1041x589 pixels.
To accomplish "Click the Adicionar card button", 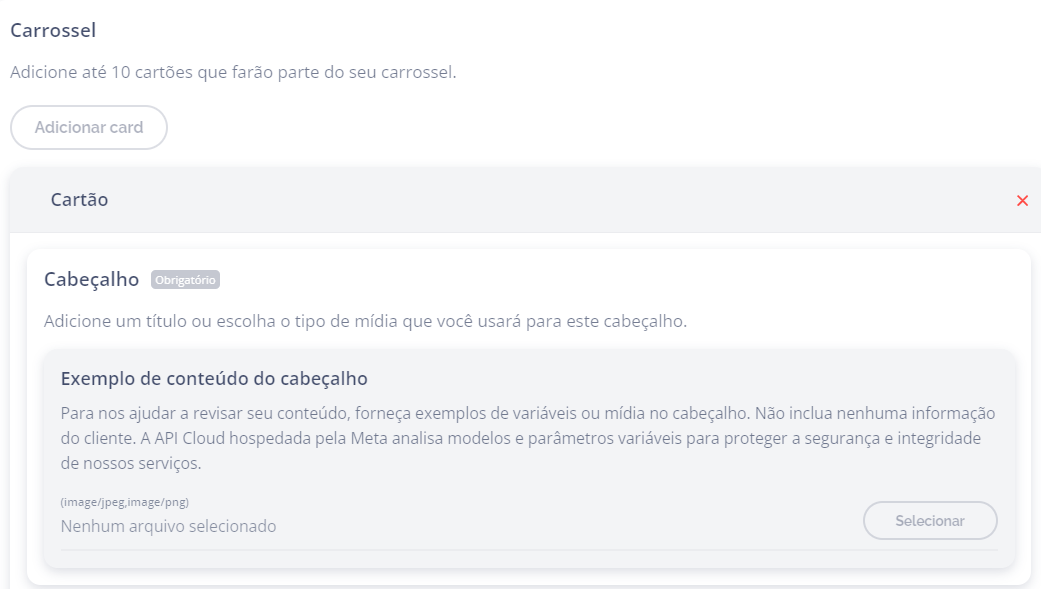I will 89,128.
